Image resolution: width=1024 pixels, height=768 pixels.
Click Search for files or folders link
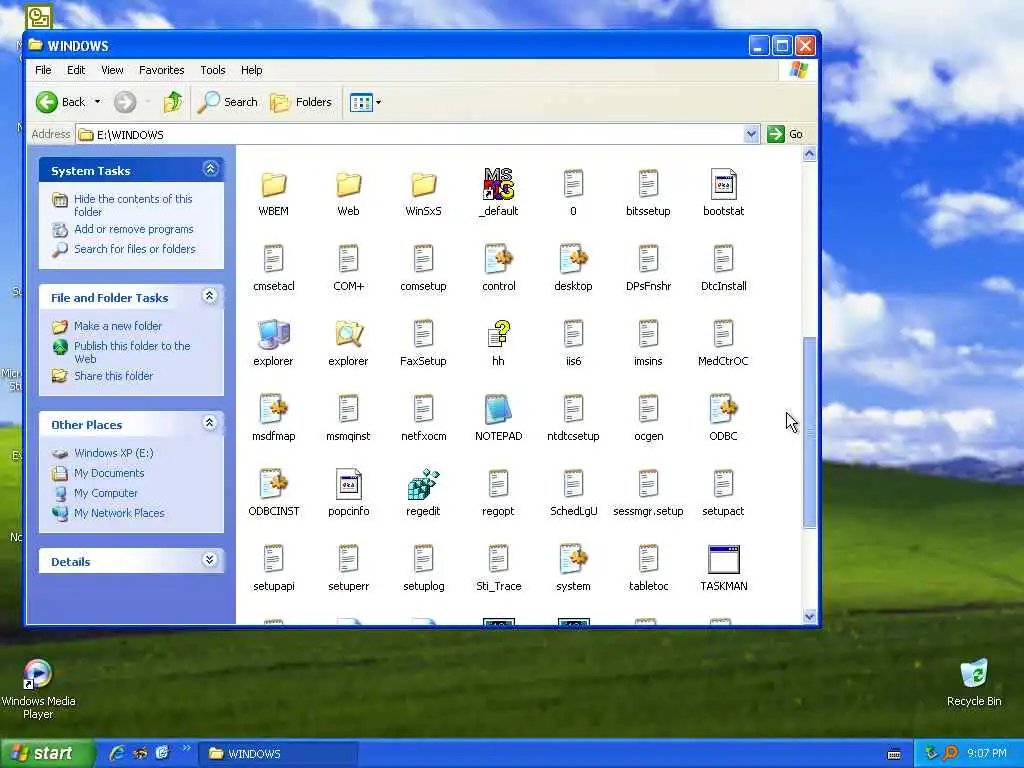click(x=135, y=249)
